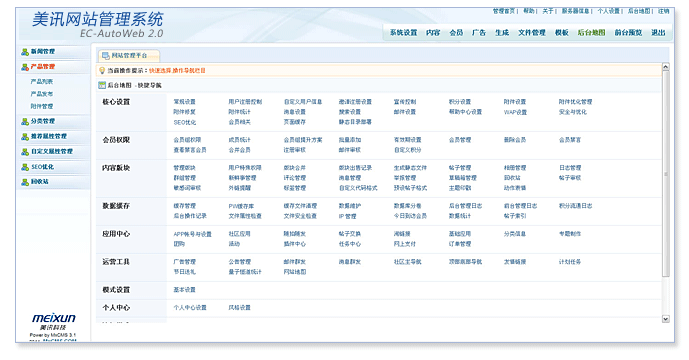The width and height of the screenshot is (689, 360).
Task: Open 计划任务 under 运营工具
Action: click(570, 262)
